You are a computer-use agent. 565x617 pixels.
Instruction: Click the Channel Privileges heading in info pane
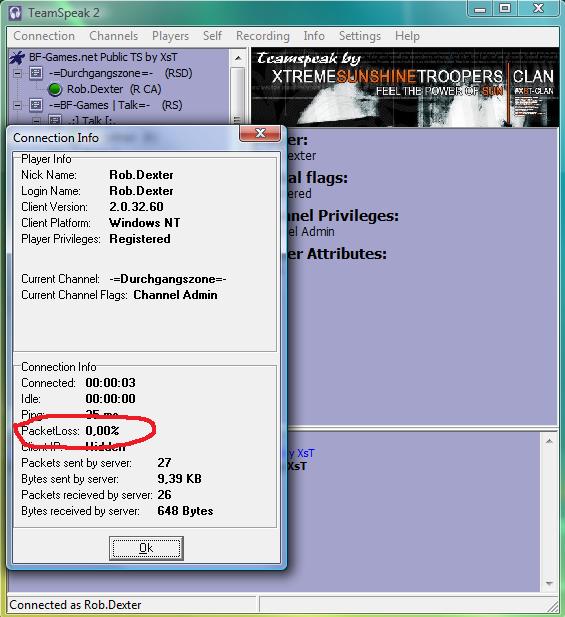[342, 216]
